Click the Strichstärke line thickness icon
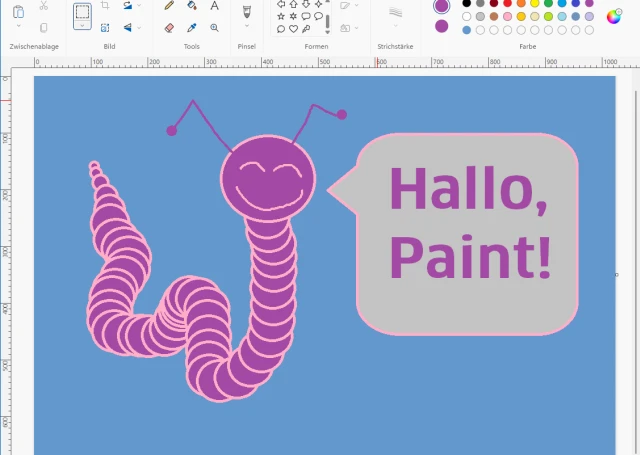Screen dimensions: 640x455 tap(395, 12)
